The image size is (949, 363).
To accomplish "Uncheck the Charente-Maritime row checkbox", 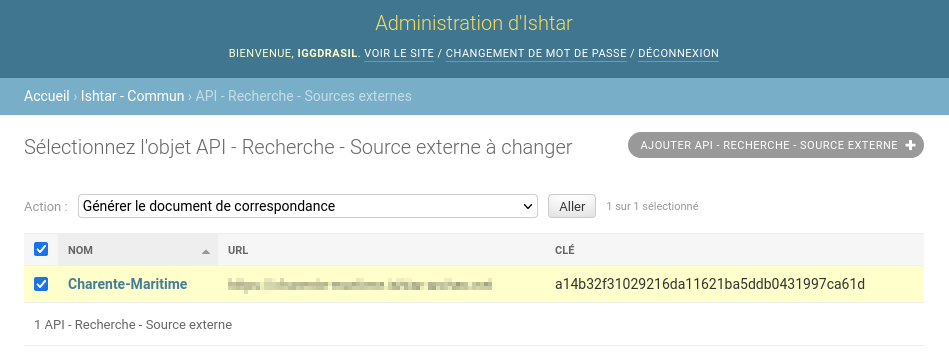I will click(x=41, y=284).
